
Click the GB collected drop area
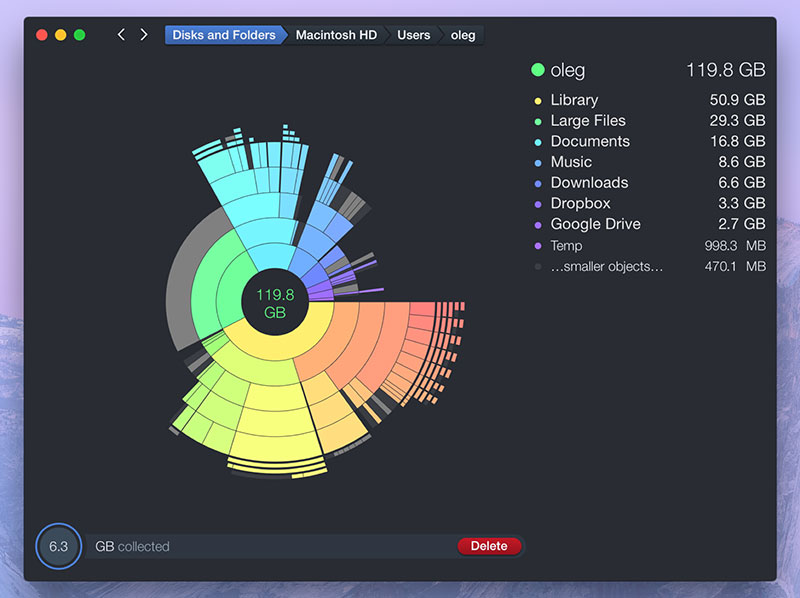click(270, 546)
